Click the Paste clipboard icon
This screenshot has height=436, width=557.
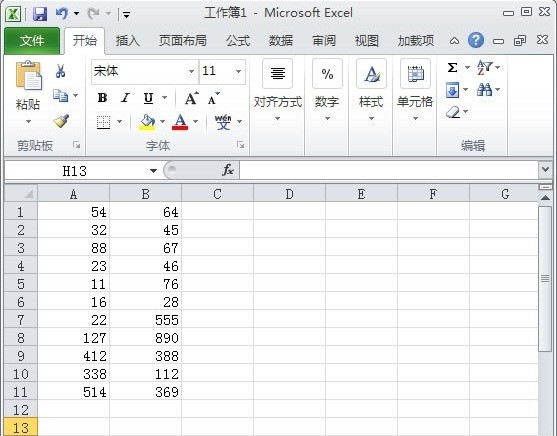[x=28, y=75]
